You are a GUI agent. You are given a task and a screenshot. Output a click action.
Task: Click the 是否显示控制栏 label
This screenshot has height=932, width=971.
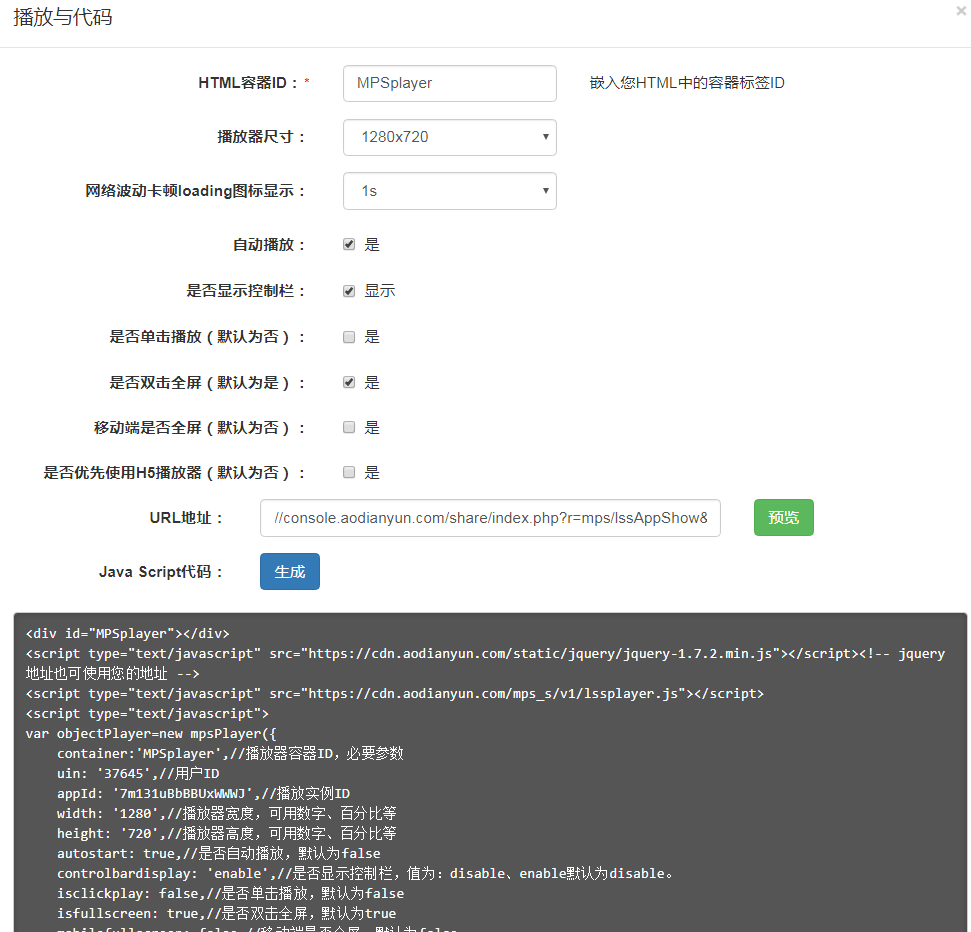[x=246, y=291]
